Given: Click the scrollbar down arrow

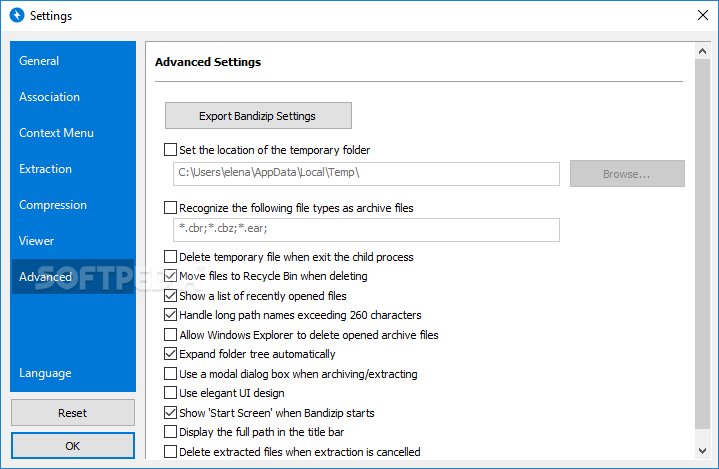Looking at the screenshot, I should click(x=702, y=451).
